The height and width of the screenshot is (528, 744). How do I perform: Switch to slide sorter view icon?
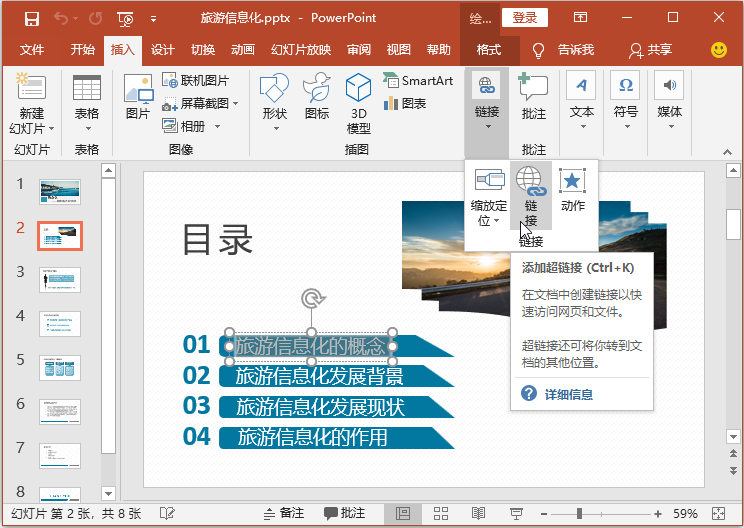click(x=441, y=513)
